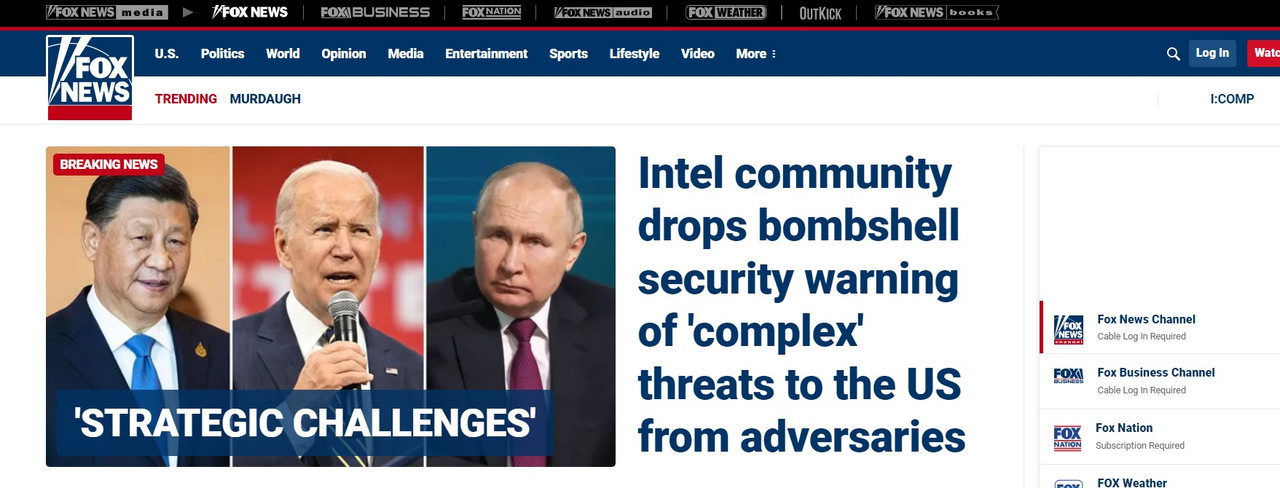Open the search magnifier icon
The width and height of the screenshot is (1280, 488).
pyautogui.click(x=1174, y=54)
